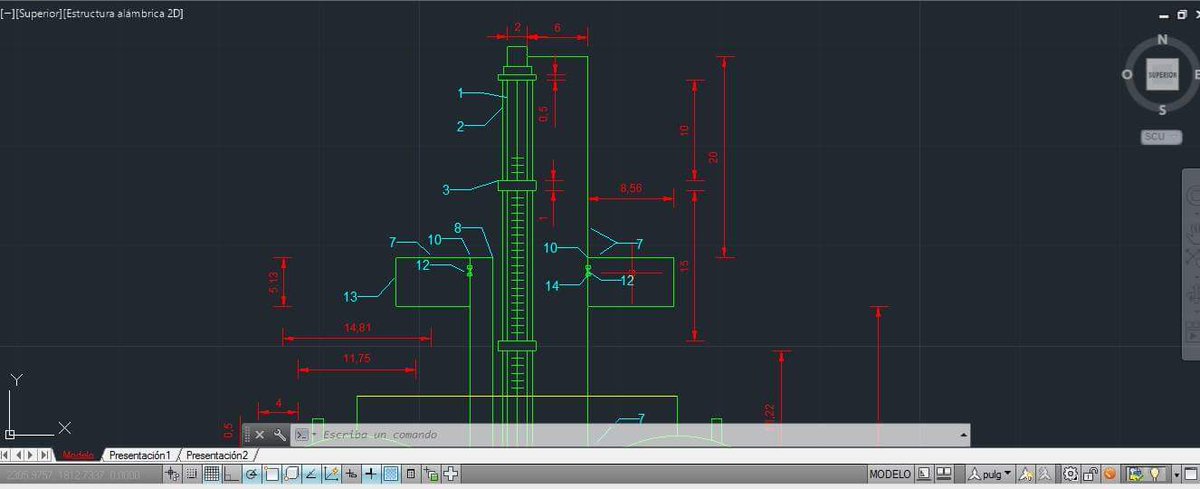This screenshot has width=1200, height=489.
Task: Toggle Infer Constraints in status bar
Action: [x=172, y=474]
